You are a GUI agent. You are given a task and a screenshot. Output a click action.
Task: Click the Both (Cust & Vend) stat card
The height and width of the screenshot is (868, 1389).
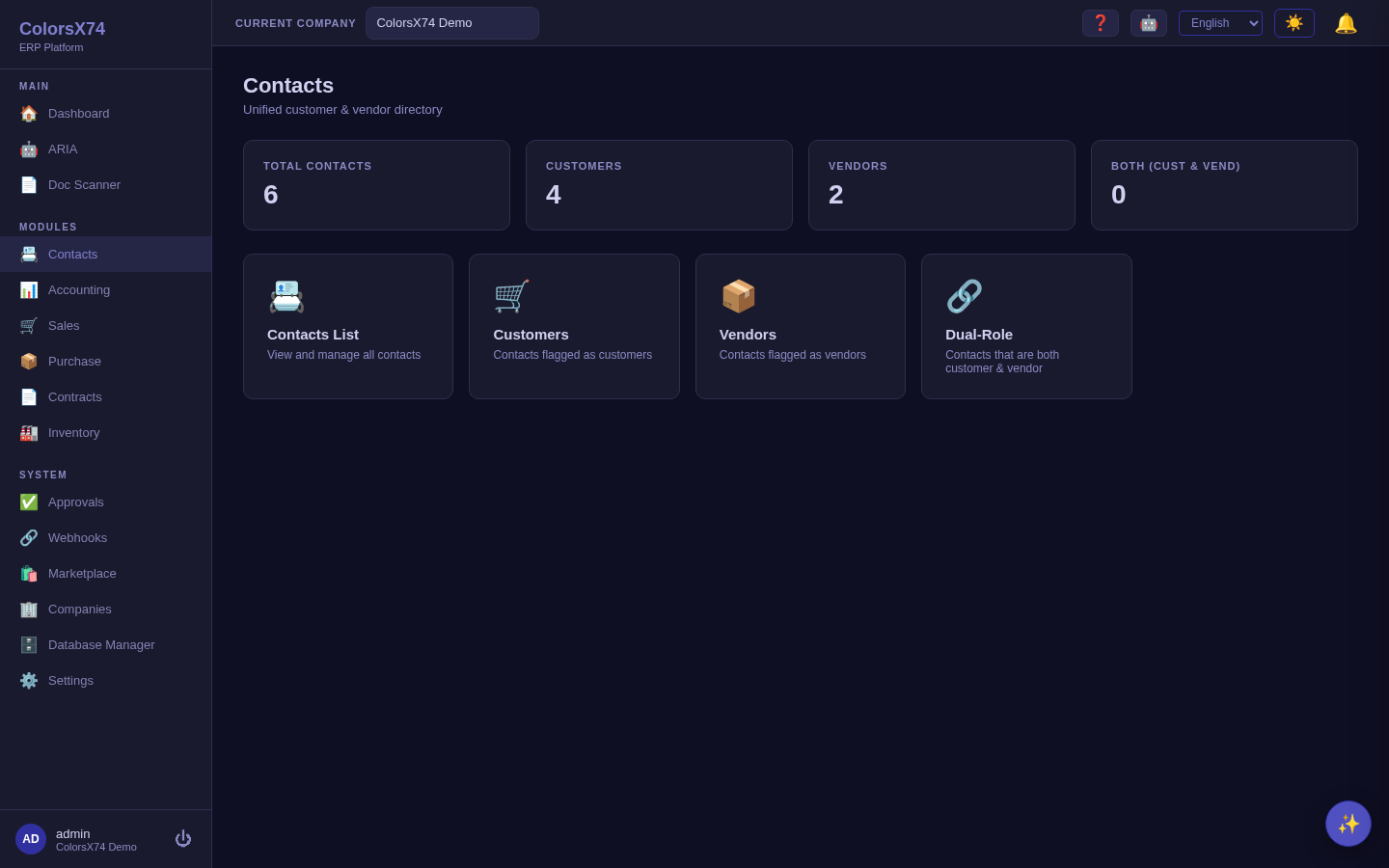pos(1224,185)
